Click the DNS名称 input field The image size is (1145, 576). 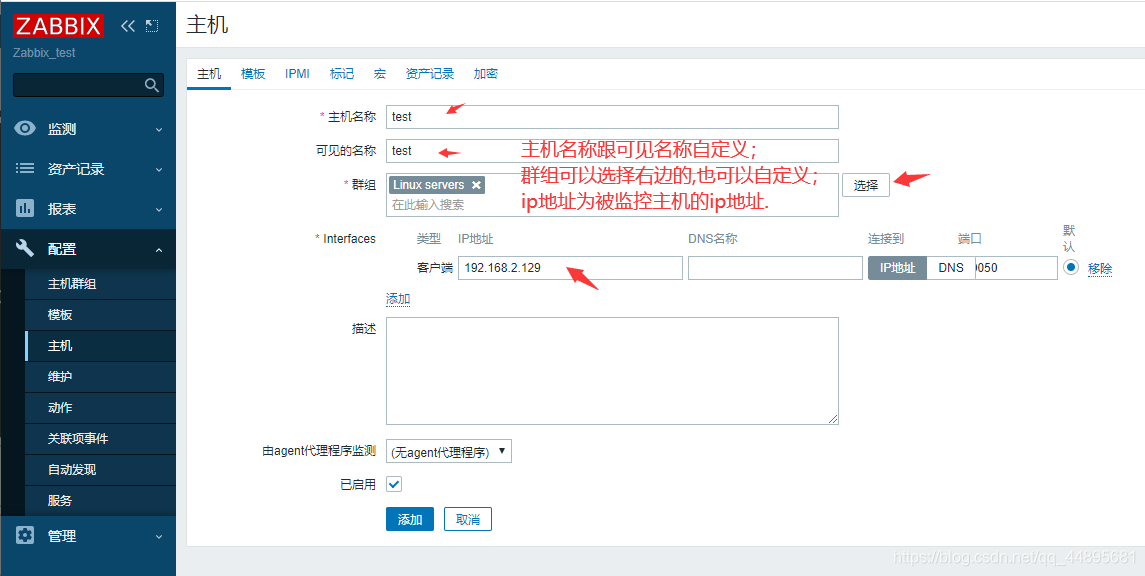click(x=776, y=267)
